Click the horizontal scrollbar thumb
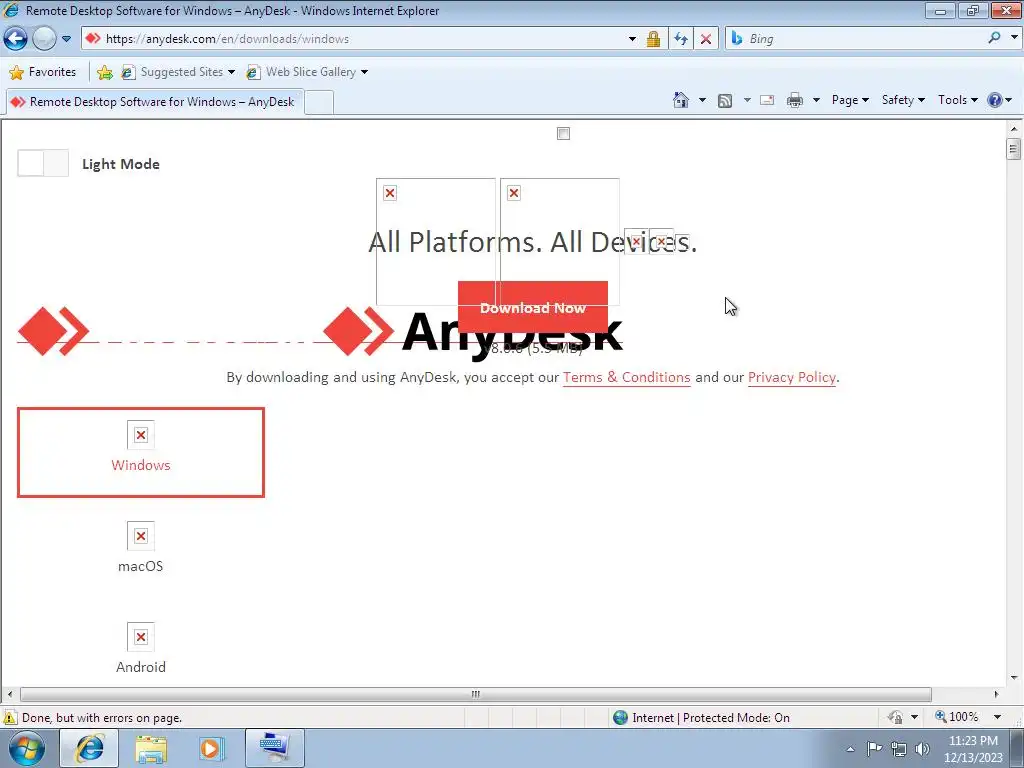The image size is (1024, 768). click(x=475, y=694)
